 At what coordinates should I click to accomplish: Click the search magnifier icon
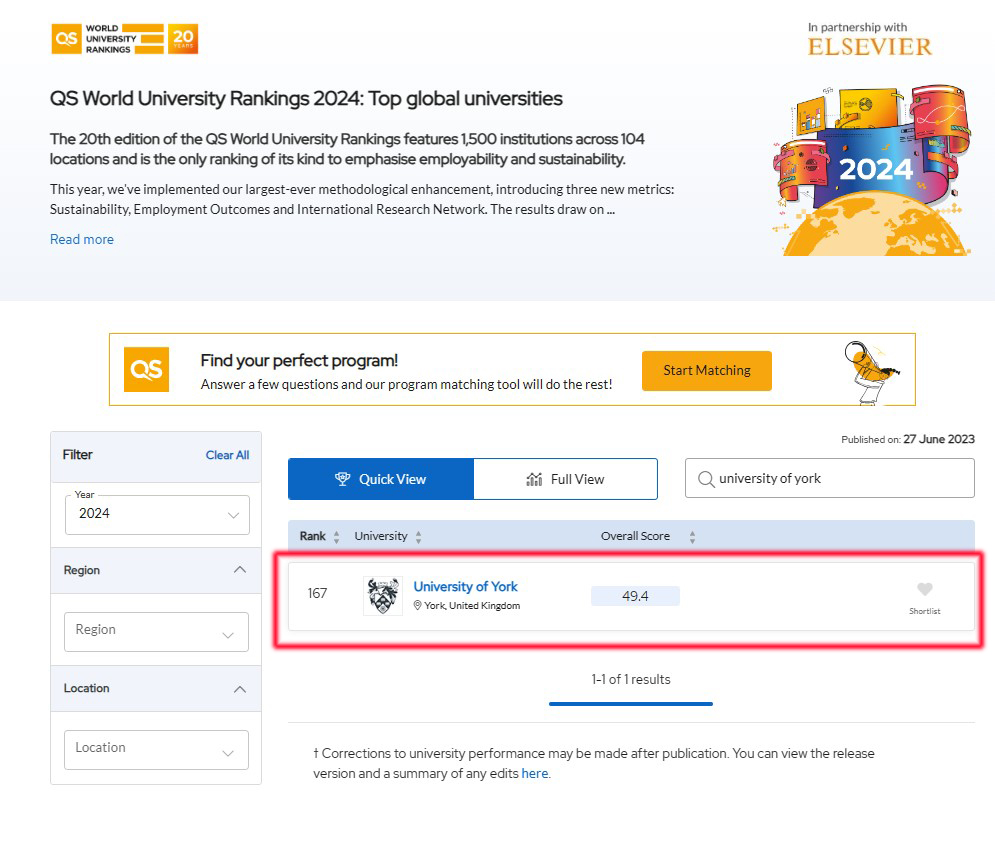pyautogui.click(x=706, y=479)
